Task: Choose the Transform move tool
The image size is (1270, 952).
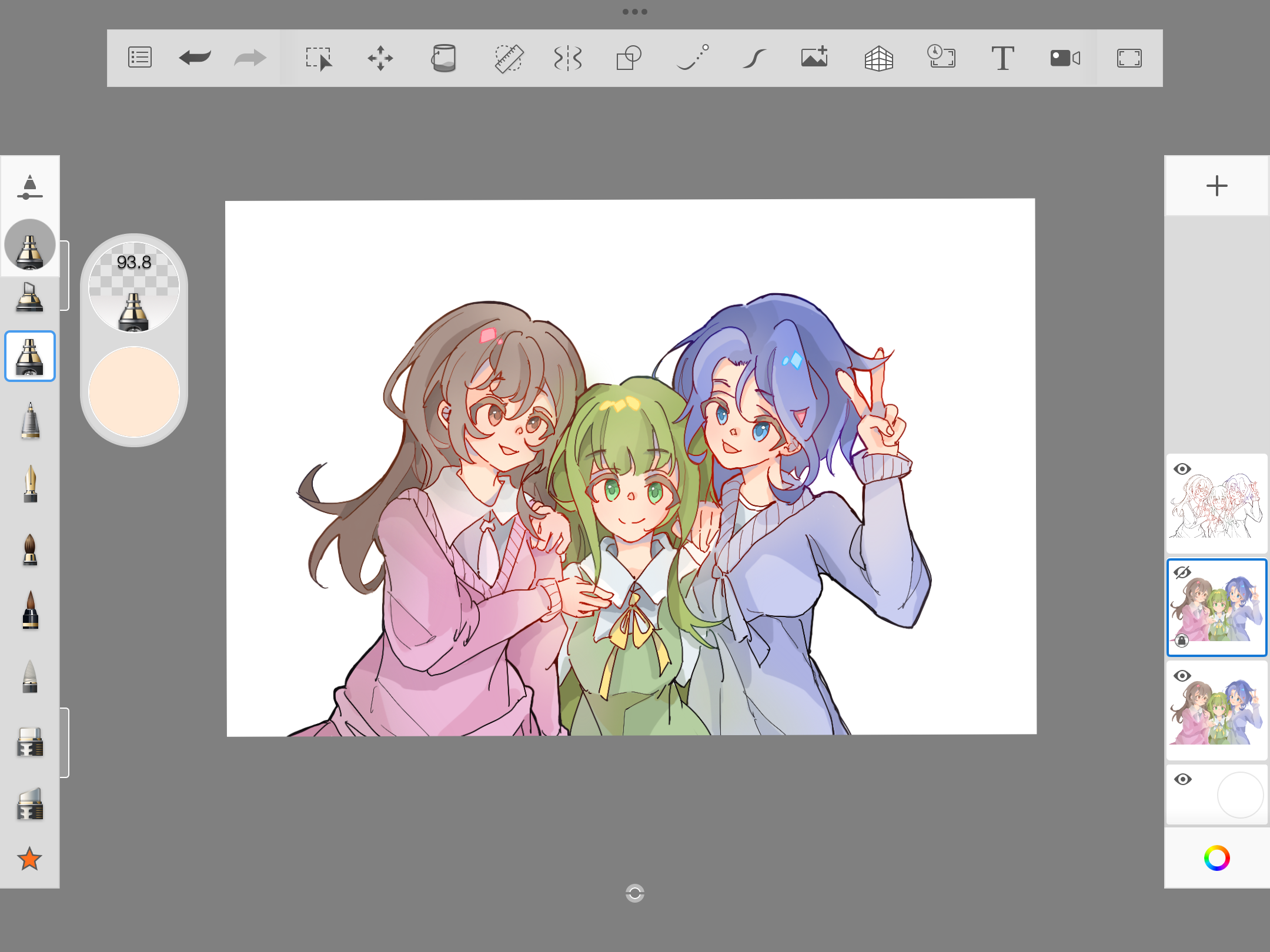Action: pyautogui.click(x=380, y=58)
